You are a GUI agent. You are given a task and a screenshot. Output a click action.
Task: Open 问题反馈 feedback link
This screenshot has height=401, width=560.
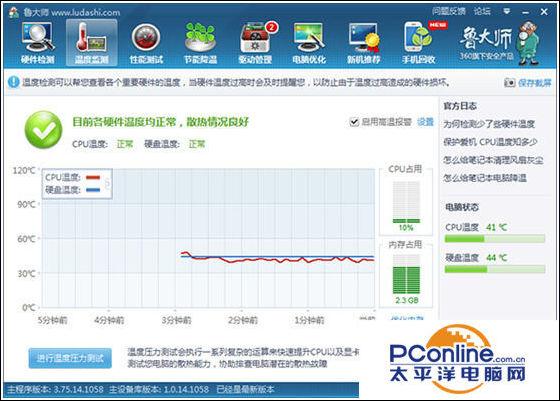tap(449, 11)
